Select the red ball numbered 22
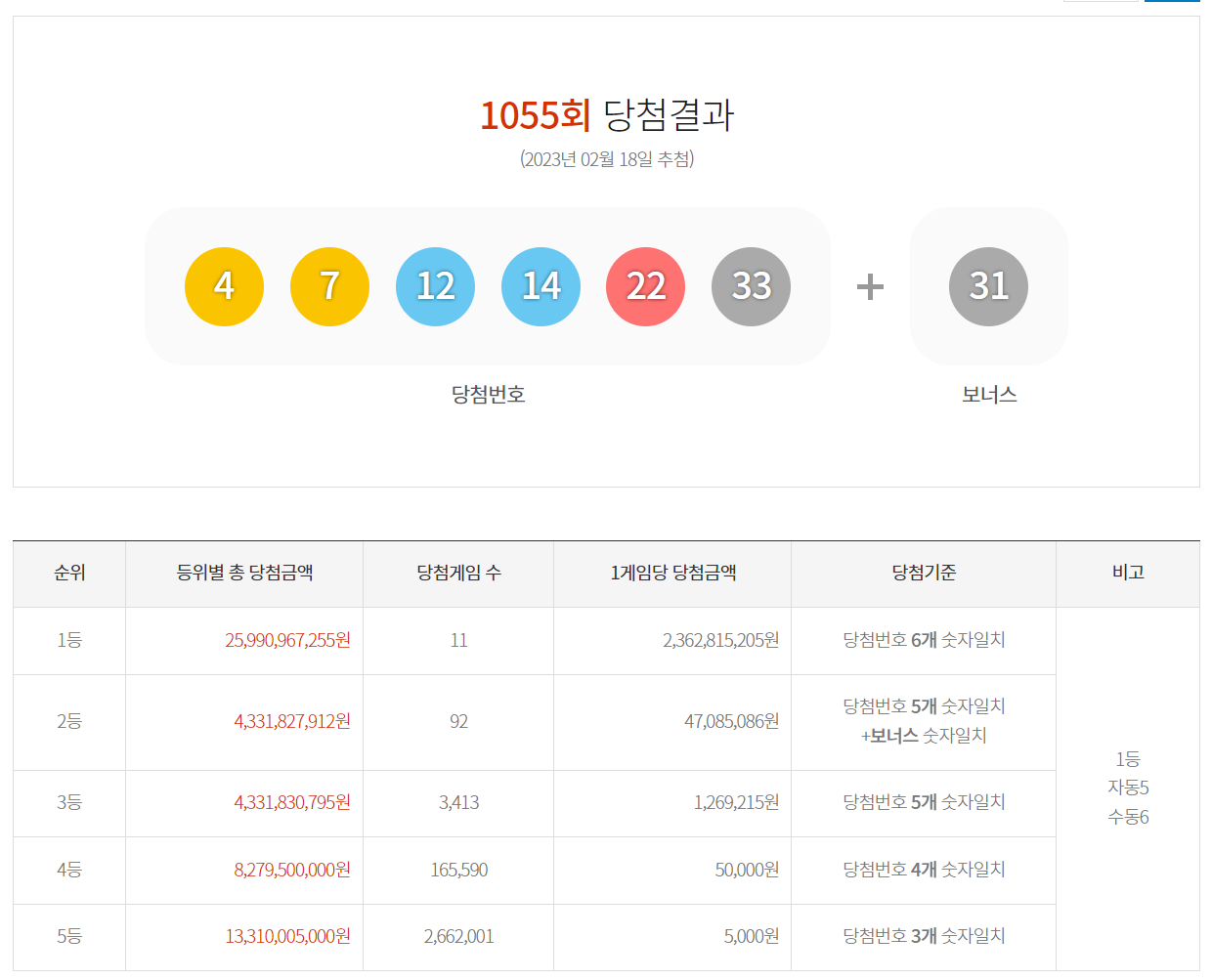 click(645, 285)
